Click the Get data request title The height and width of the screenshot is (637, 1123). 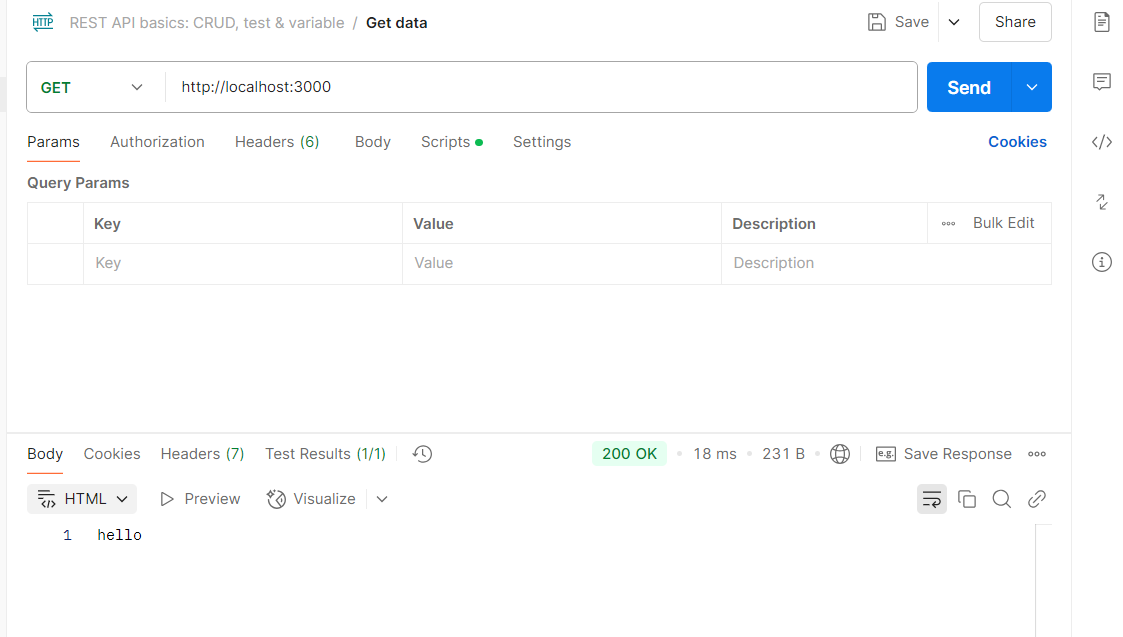coord(396,23)
